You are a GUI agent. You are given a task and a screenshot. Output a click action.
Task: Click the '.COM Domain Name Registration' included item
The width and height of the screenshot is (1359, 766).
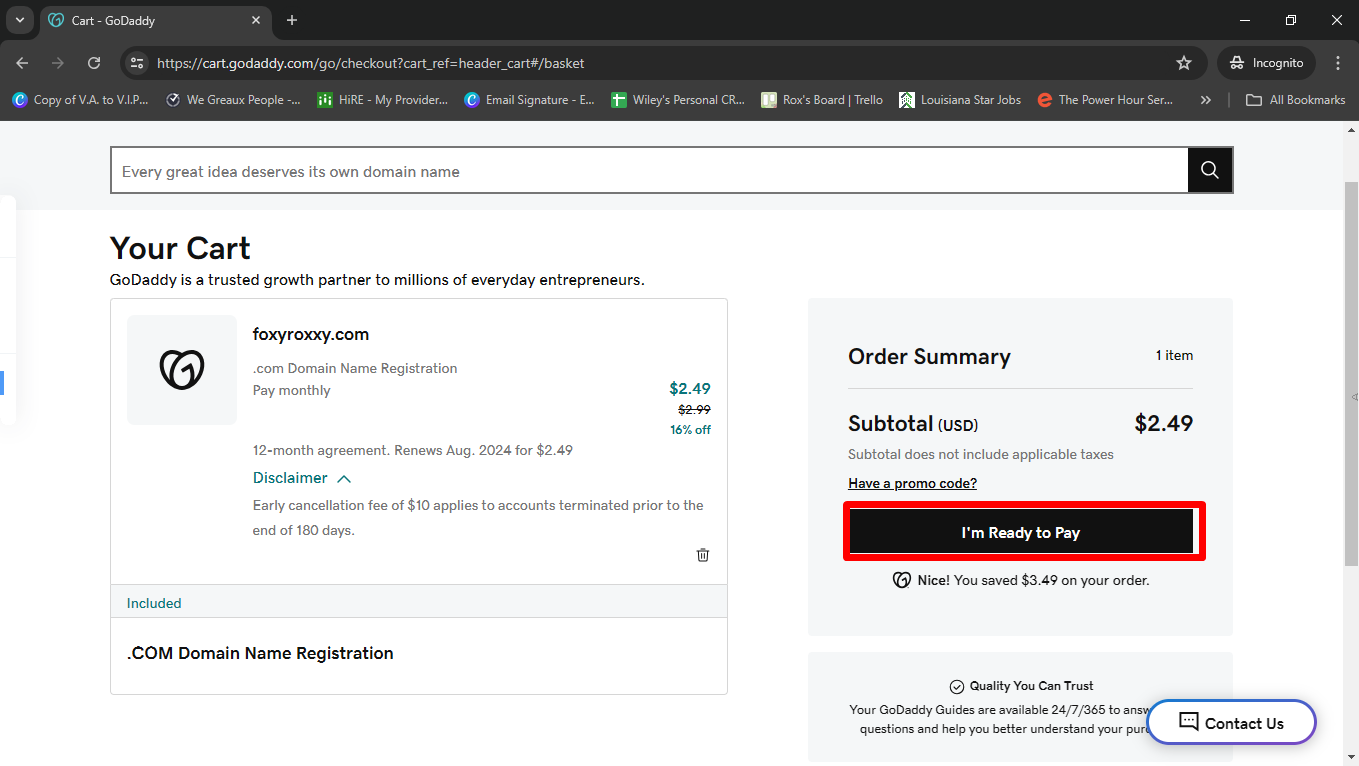260,653
